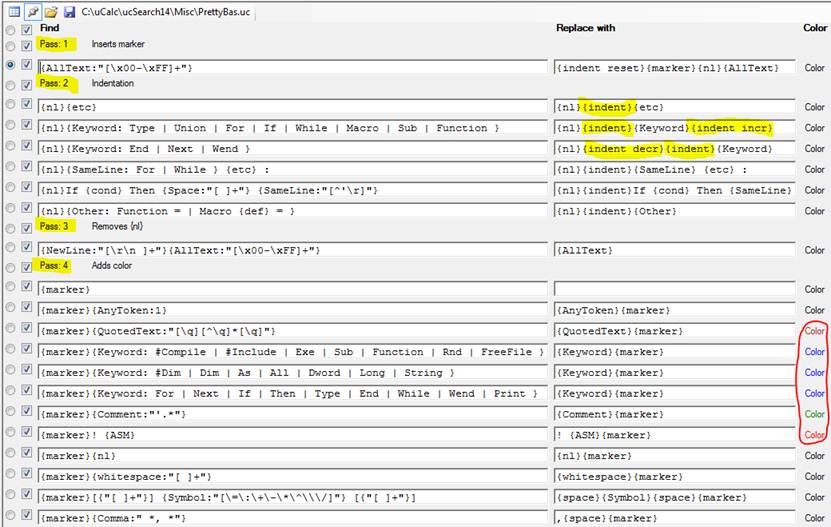The height and width of the screenshot is (527, 831).
Task: Click Color for the {AllText} Pass 1 row
Action: 814,68
